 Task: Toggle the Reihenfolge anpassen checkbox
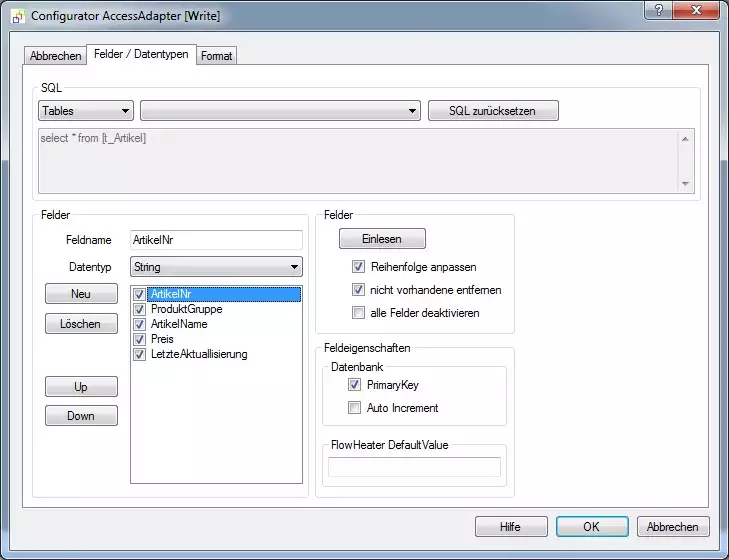[x=358, y=267]
